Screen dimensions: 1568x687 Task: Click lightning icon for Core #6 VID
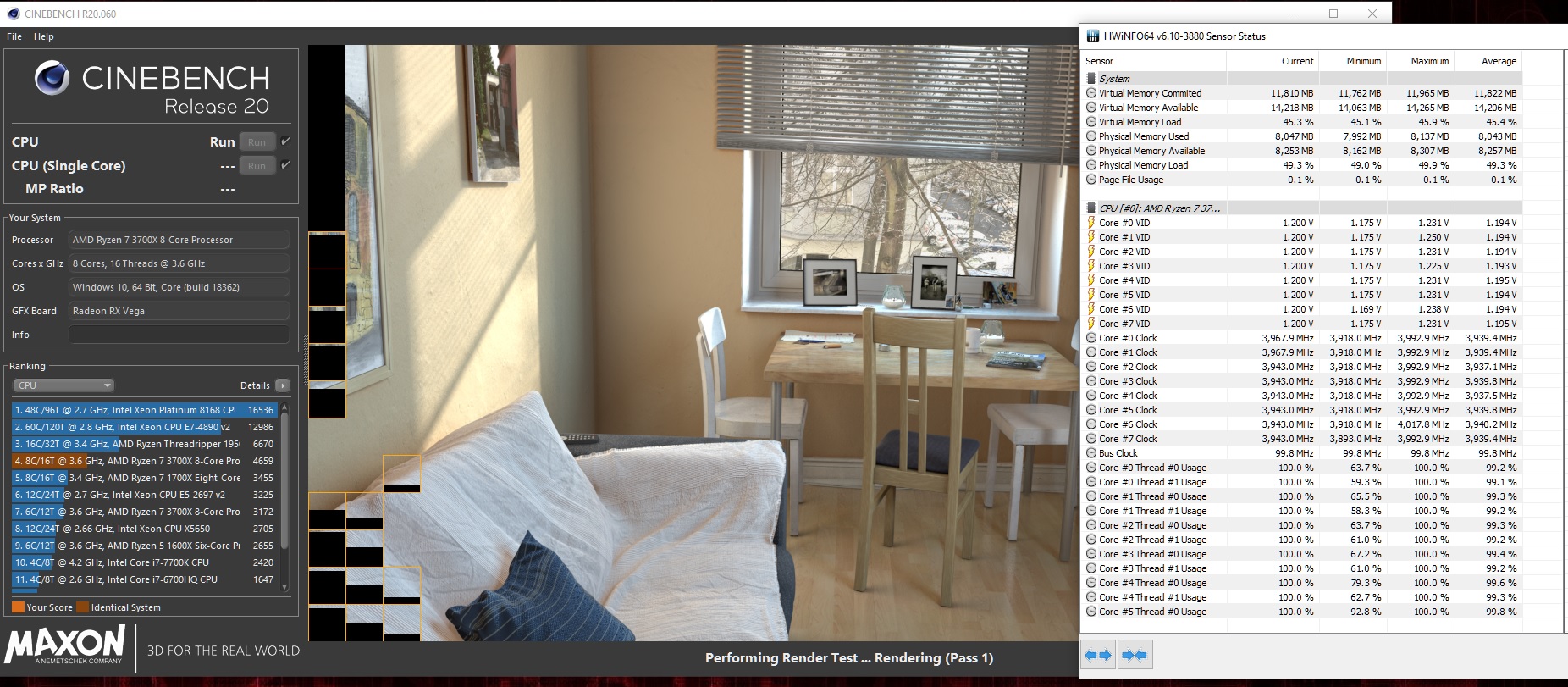pyautogui.click(x=1091, y=309)
